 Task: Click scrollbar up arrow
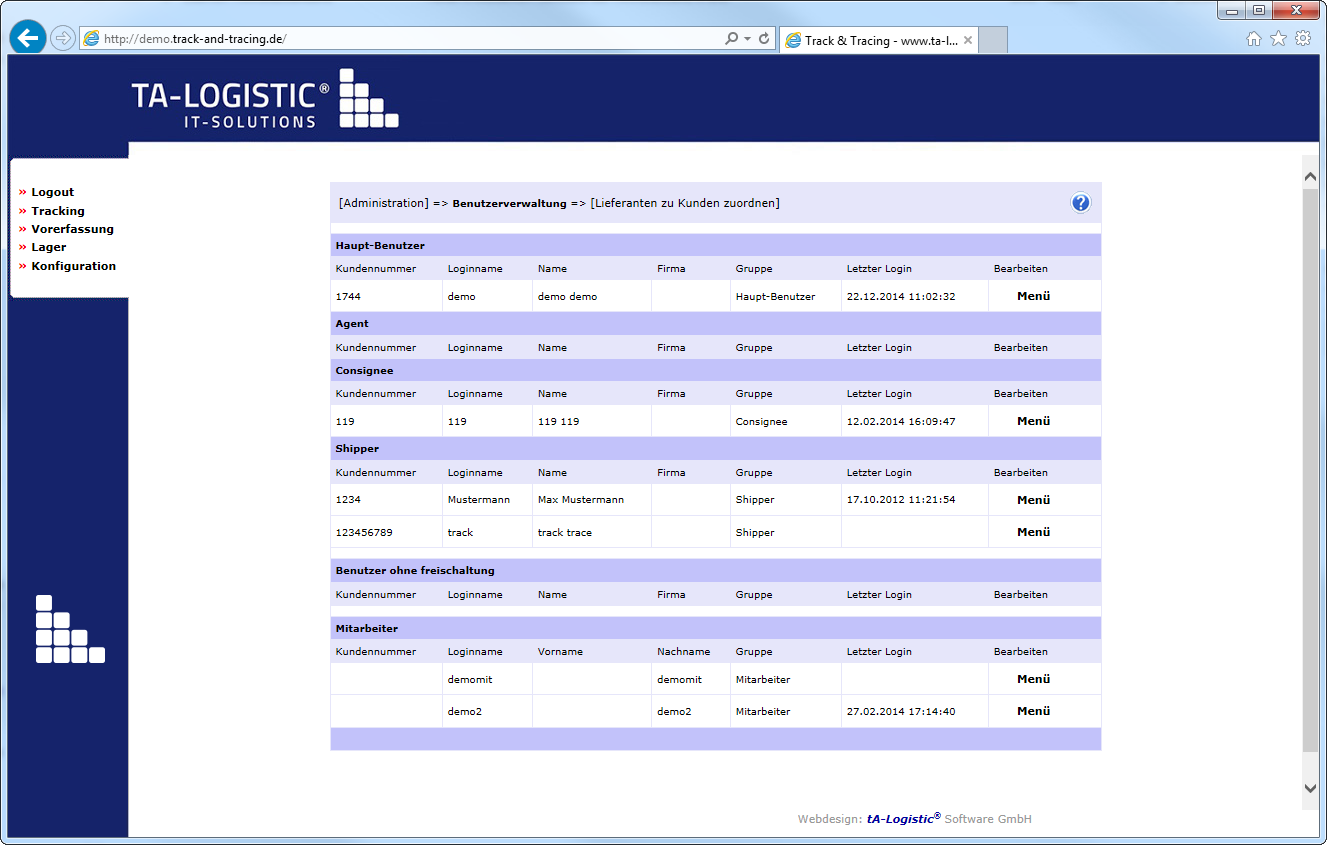coord(1311,176)
